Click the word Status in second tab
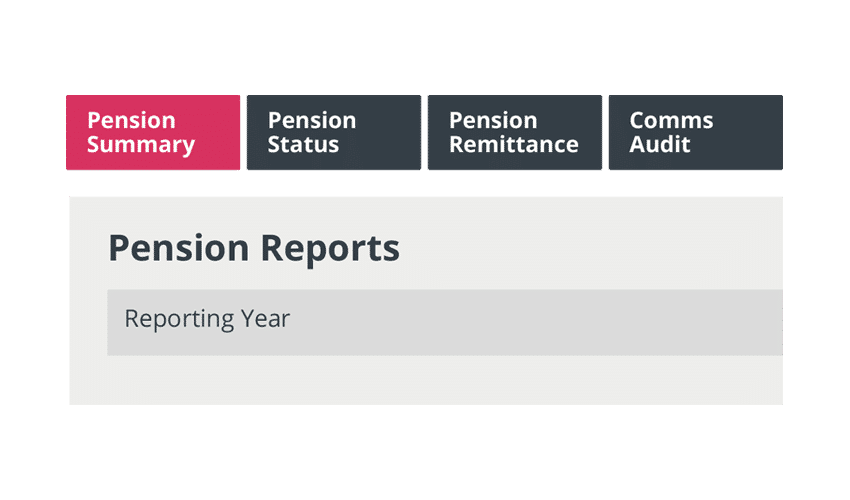The height and width of the screenshot is (500, 850). 303,145
